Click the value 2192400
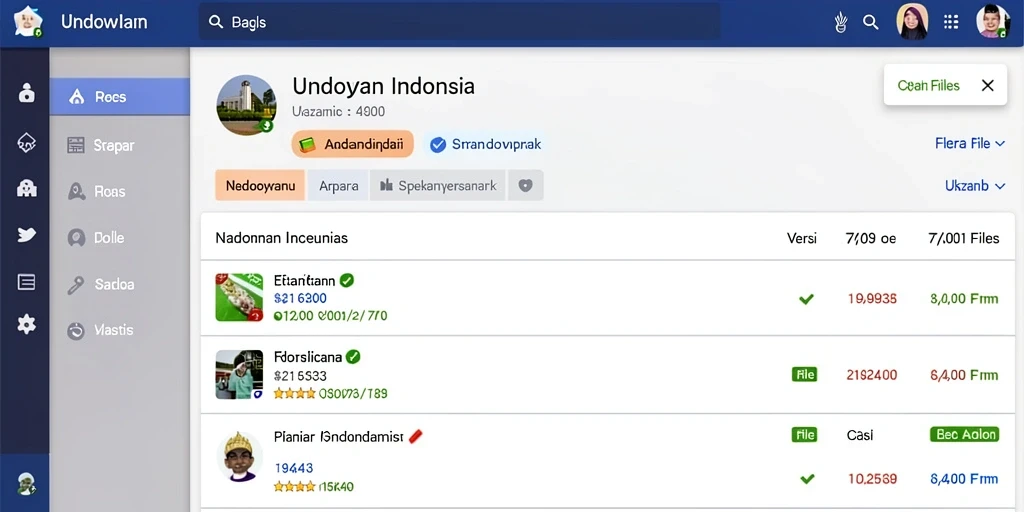Viewport: 1024px width, 512px height. tap(872, 376)
